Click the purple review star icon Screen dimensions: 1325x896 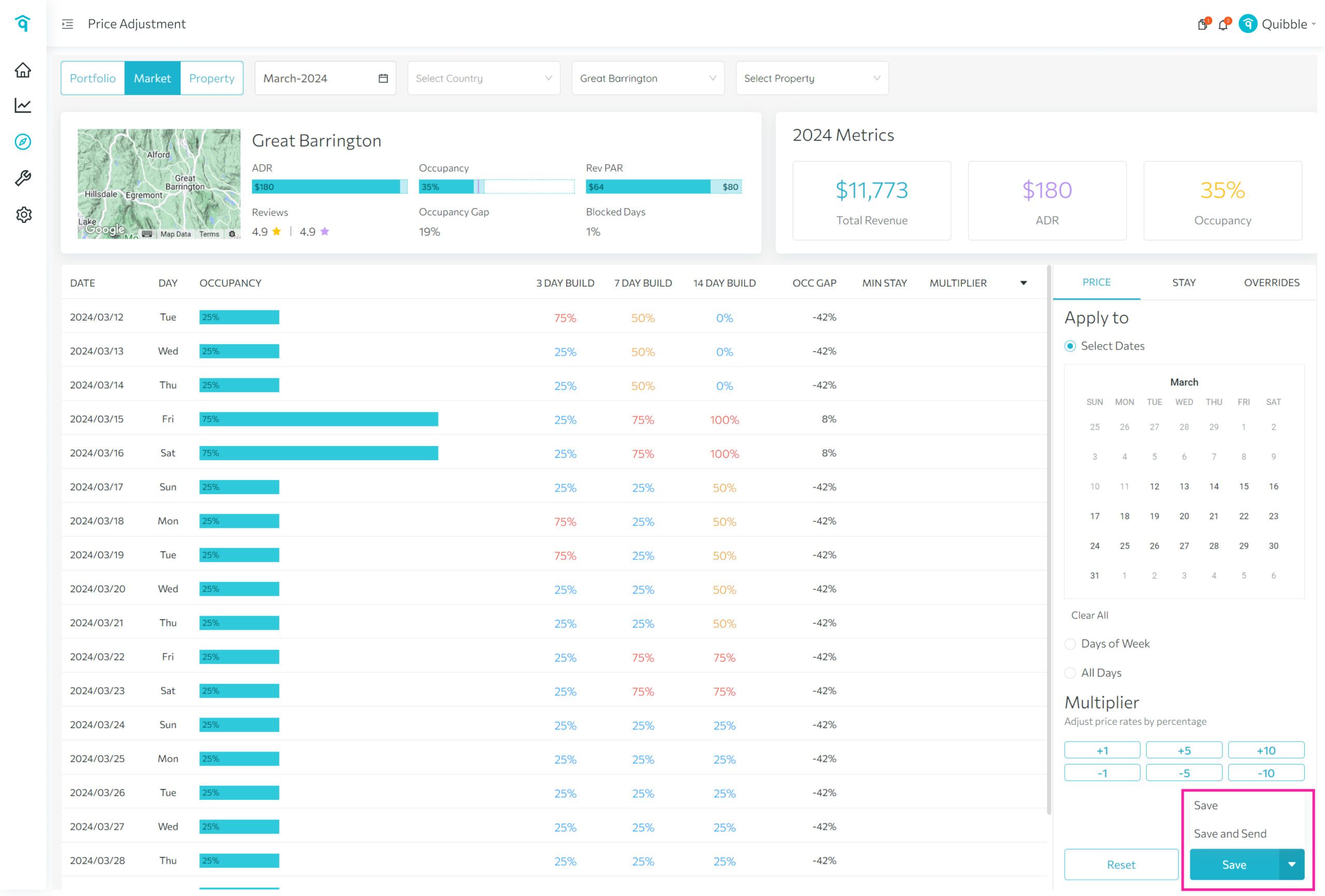pyautogui.click(x=325, y=231)
